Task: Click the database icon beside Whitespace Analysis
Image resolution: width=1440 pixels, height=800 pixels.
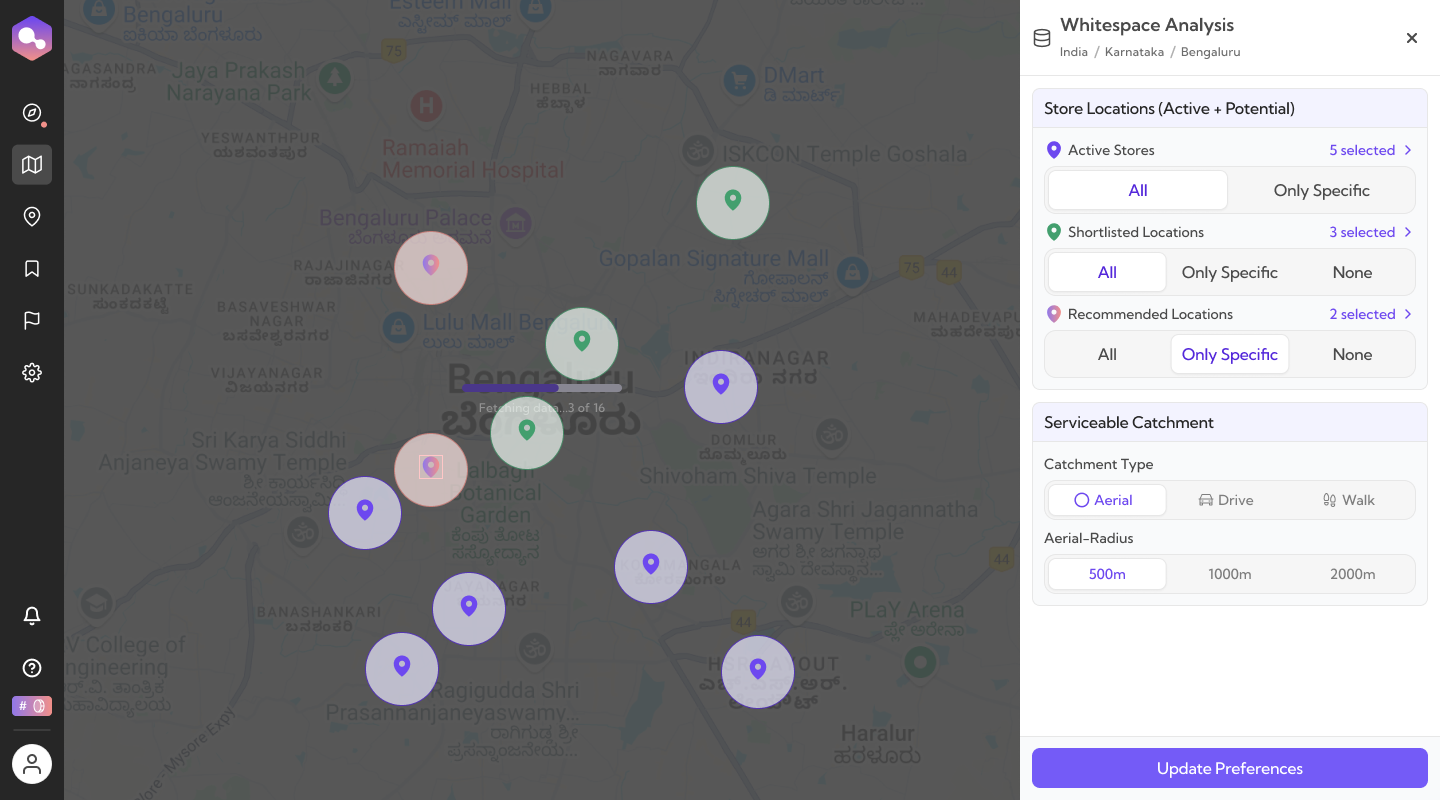Action: click(1041, 38)
